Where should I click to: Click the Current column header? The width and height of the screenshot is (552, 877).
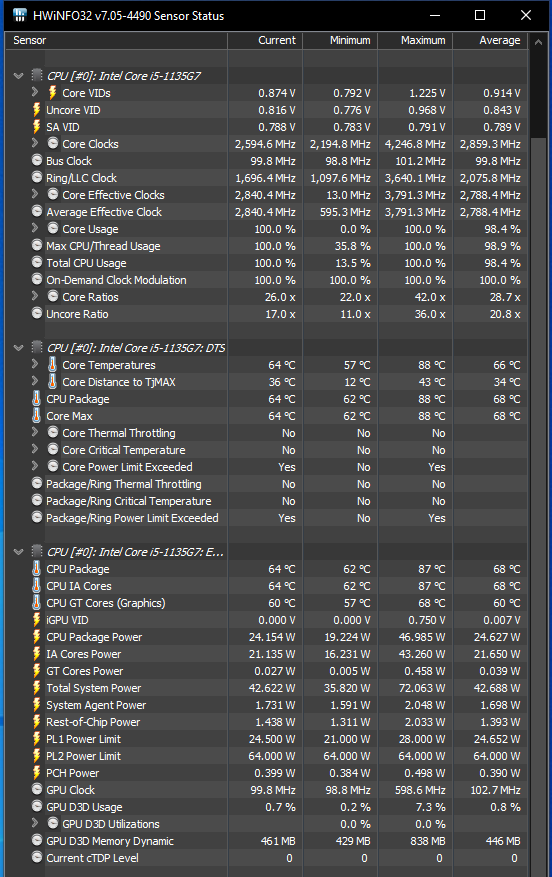pos(265,40)
